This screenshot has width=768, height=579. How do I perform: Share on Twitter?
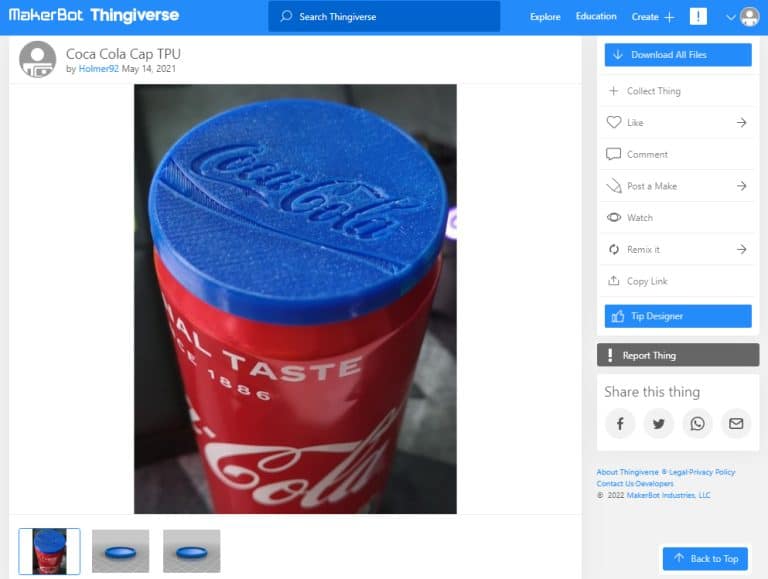(x=658, y=423)
